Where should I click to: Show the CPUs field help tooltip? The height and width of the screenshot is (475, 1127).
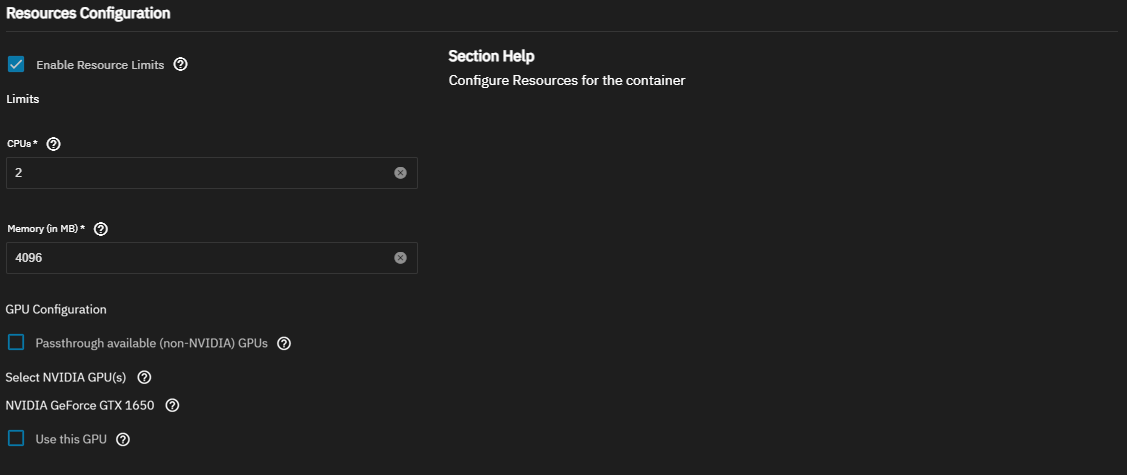click(54, 144)
